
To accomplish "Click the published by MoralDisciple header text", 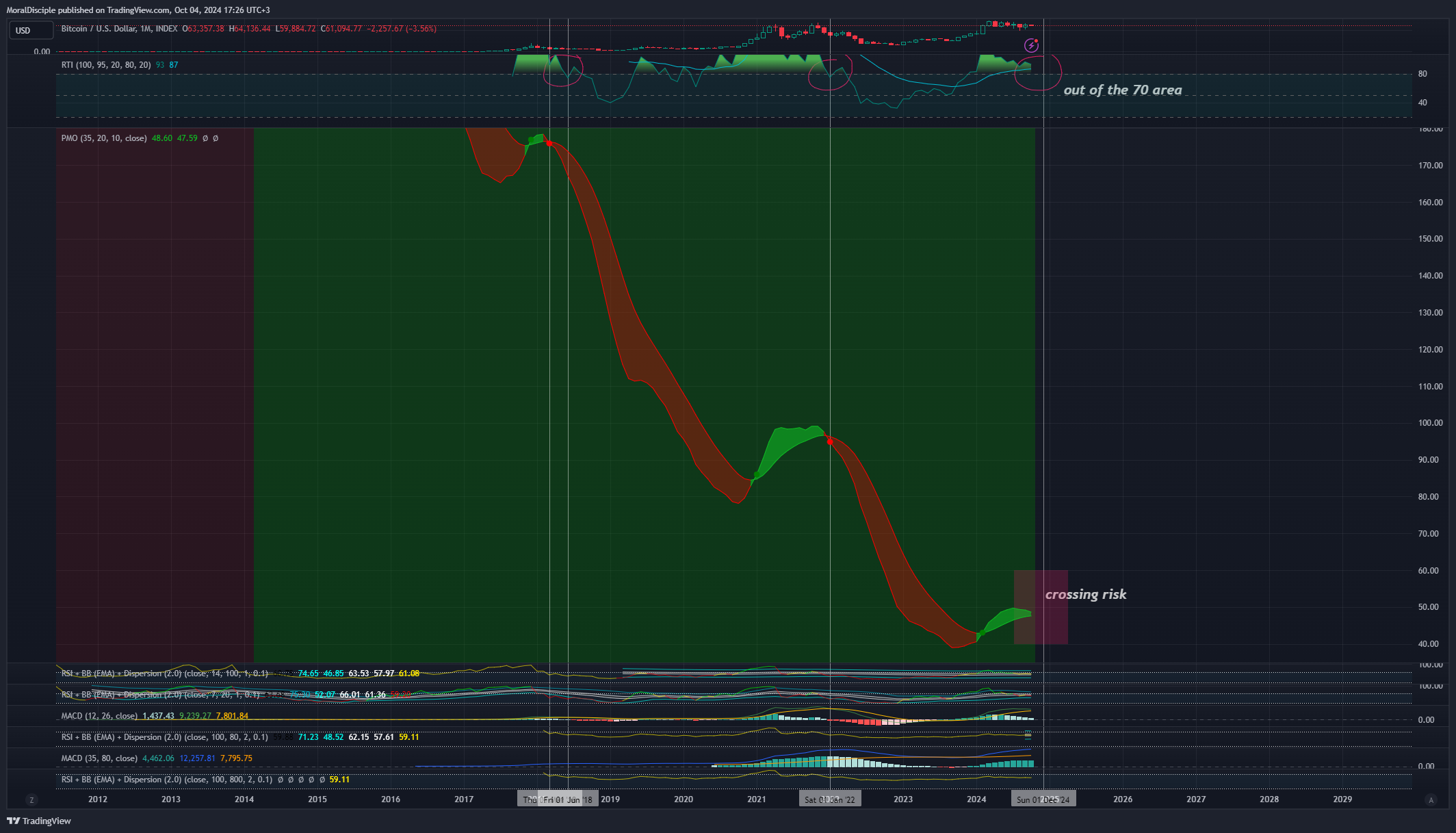I will [138, 10].
